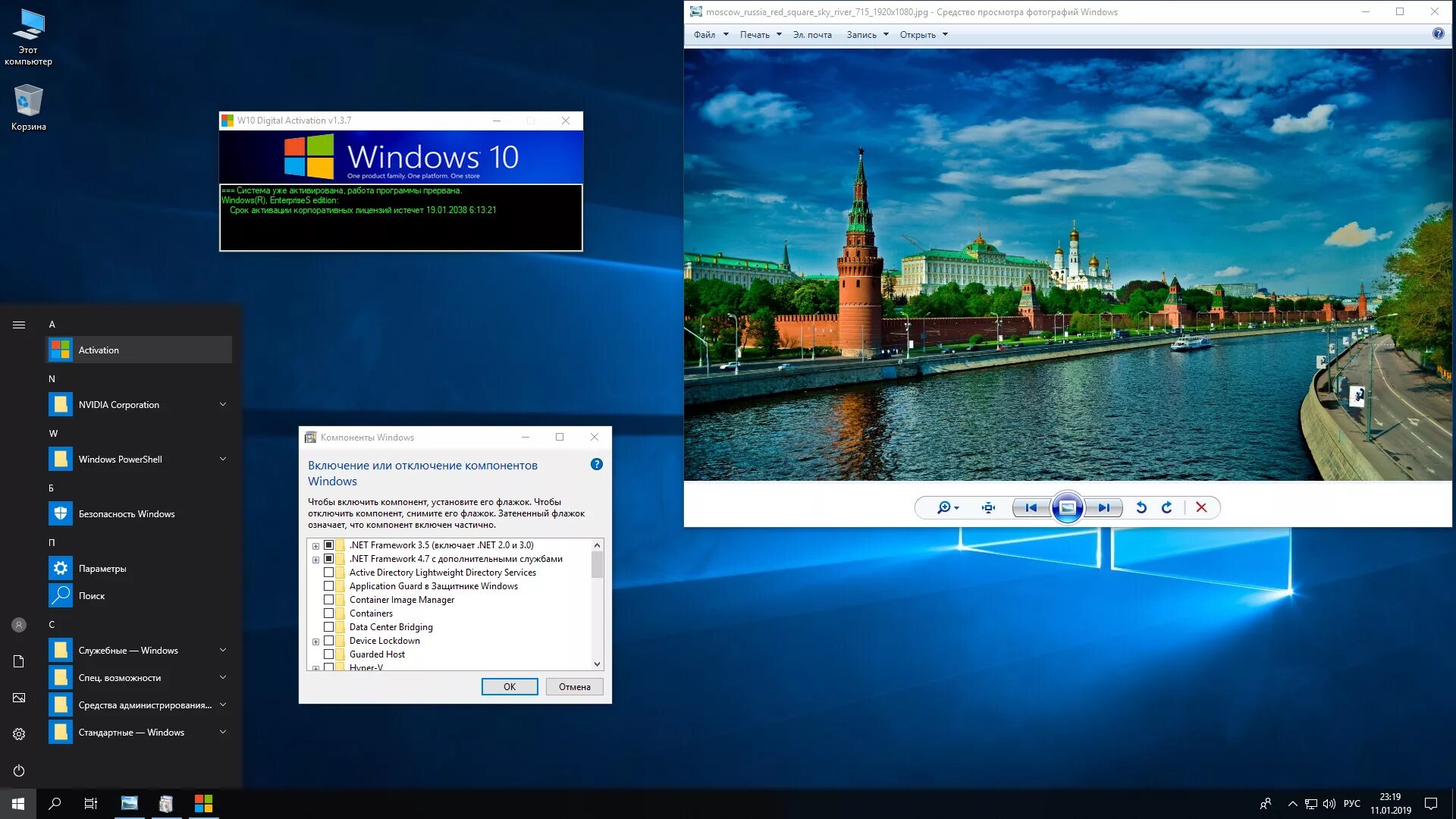Expand Служебные — Windows folder
Viewport: 1456px width, 819px height.
(223, 650)
